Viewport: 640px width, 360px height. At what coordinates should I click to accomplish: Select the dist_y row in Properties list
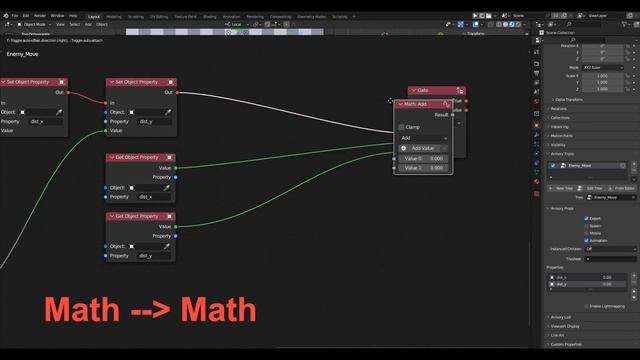tap(587, 284)
